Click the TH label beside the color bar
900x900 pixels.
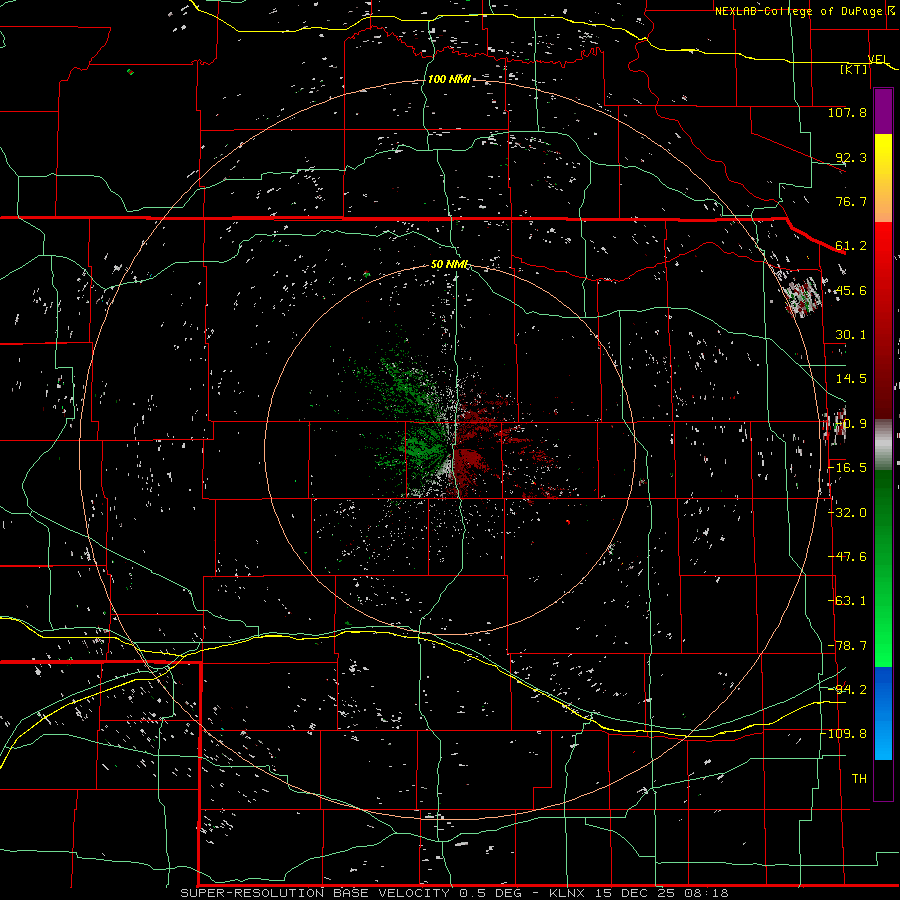pos(859,779)
